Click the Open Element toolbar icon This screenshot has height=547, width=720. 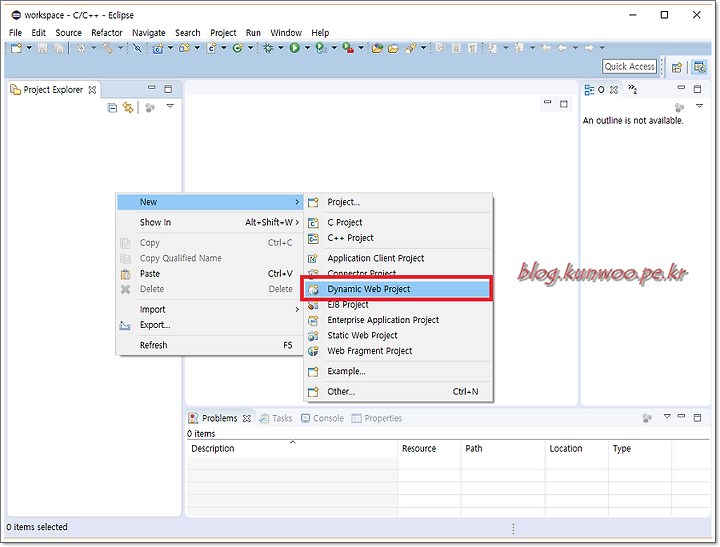coord(377,48)
